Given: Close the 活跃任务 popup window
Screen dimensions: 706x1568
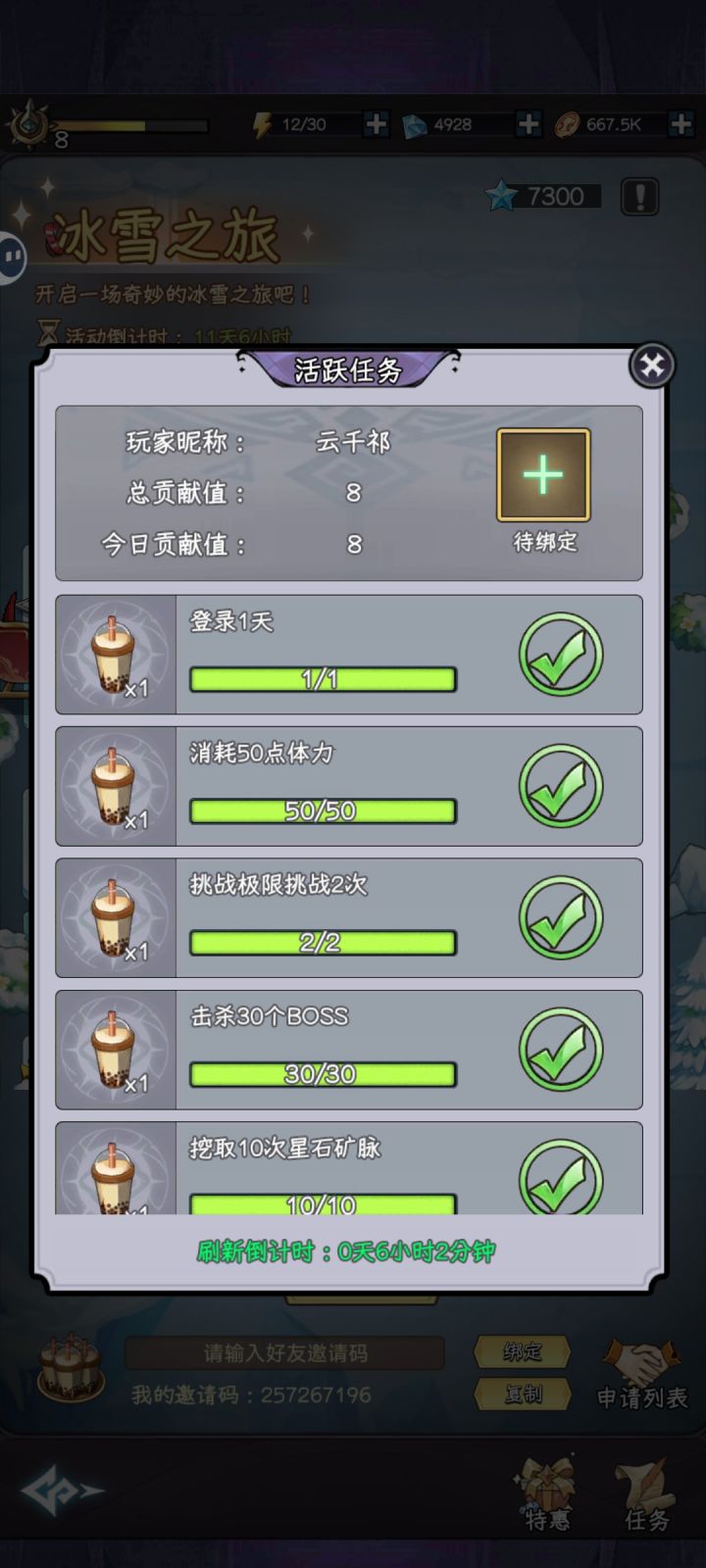Looking at the screenshot, I should 651,366.
